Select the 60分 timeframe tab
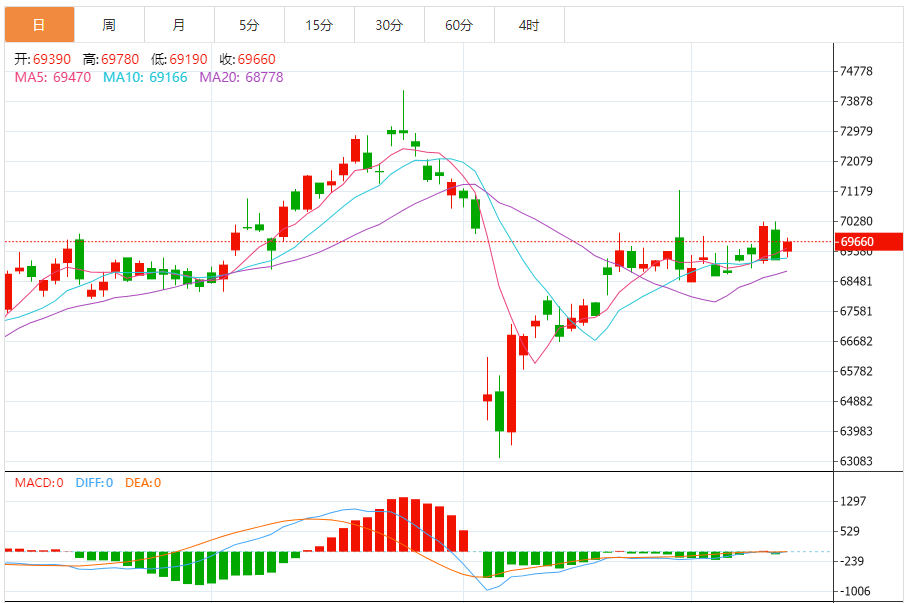 pos(460,25)
